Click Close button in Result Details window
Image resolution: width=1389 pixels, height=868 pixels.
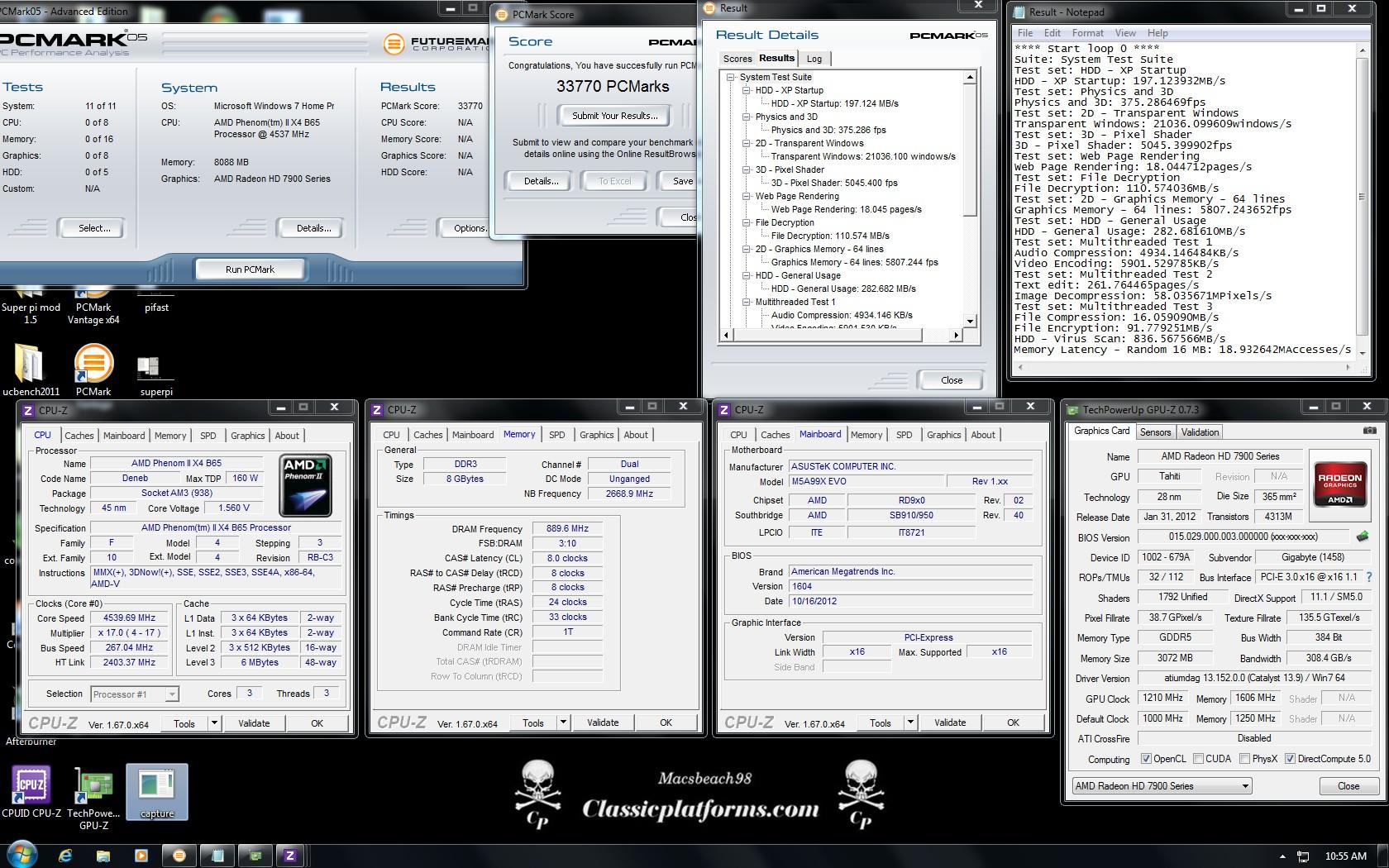tap(952, 380)
